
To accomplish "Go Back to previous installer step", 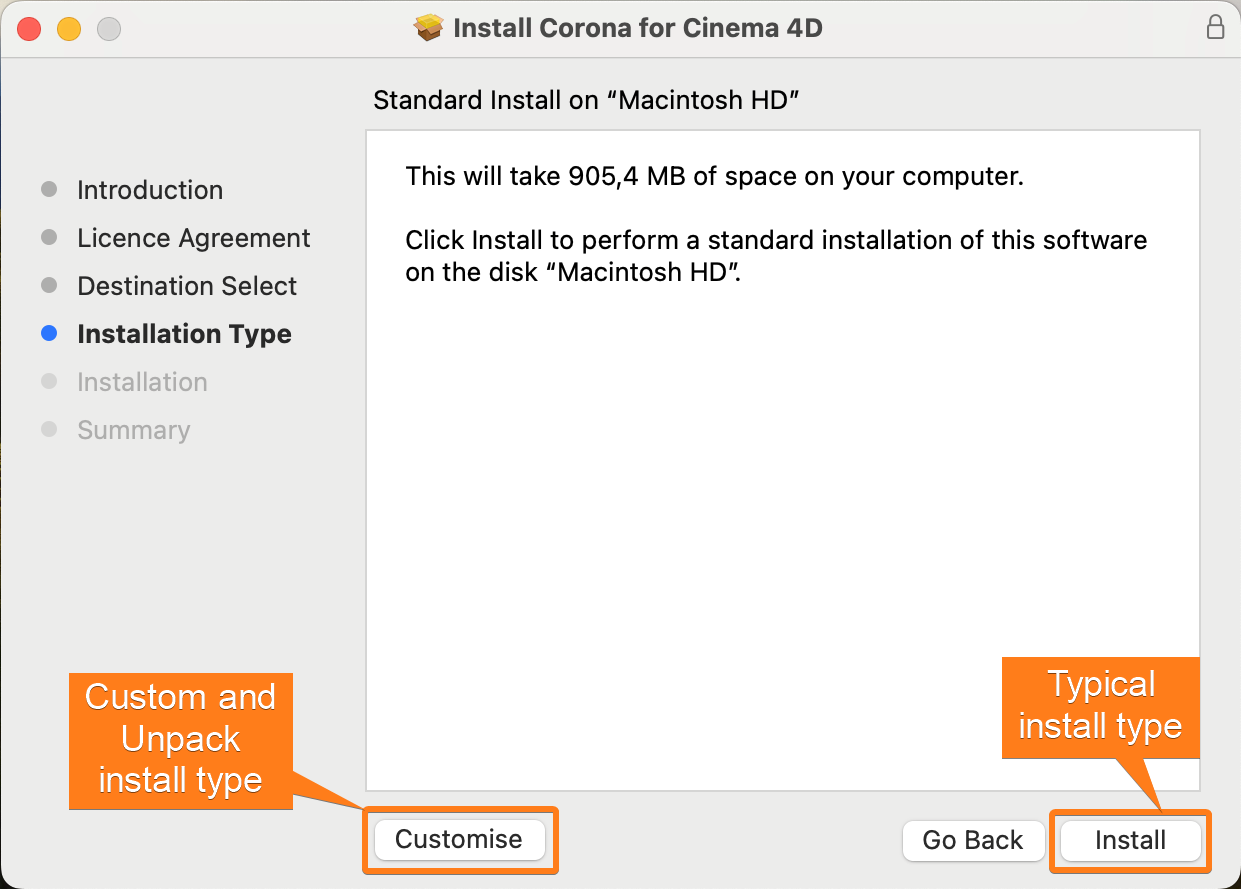I will point(973,840).
